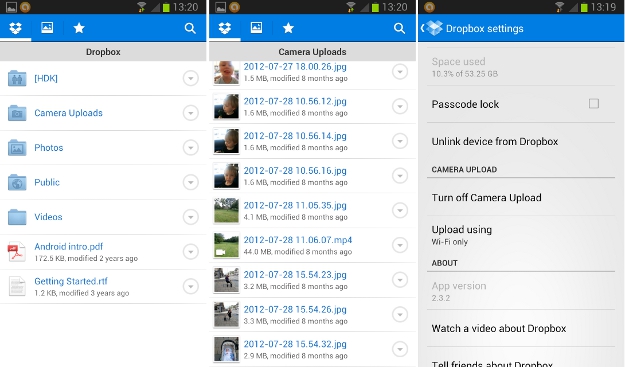Screen dimensions: 625x367
Task: Open video thumbnail 2012-07-28 11.06.07.mp4
Action: point(226,245)
